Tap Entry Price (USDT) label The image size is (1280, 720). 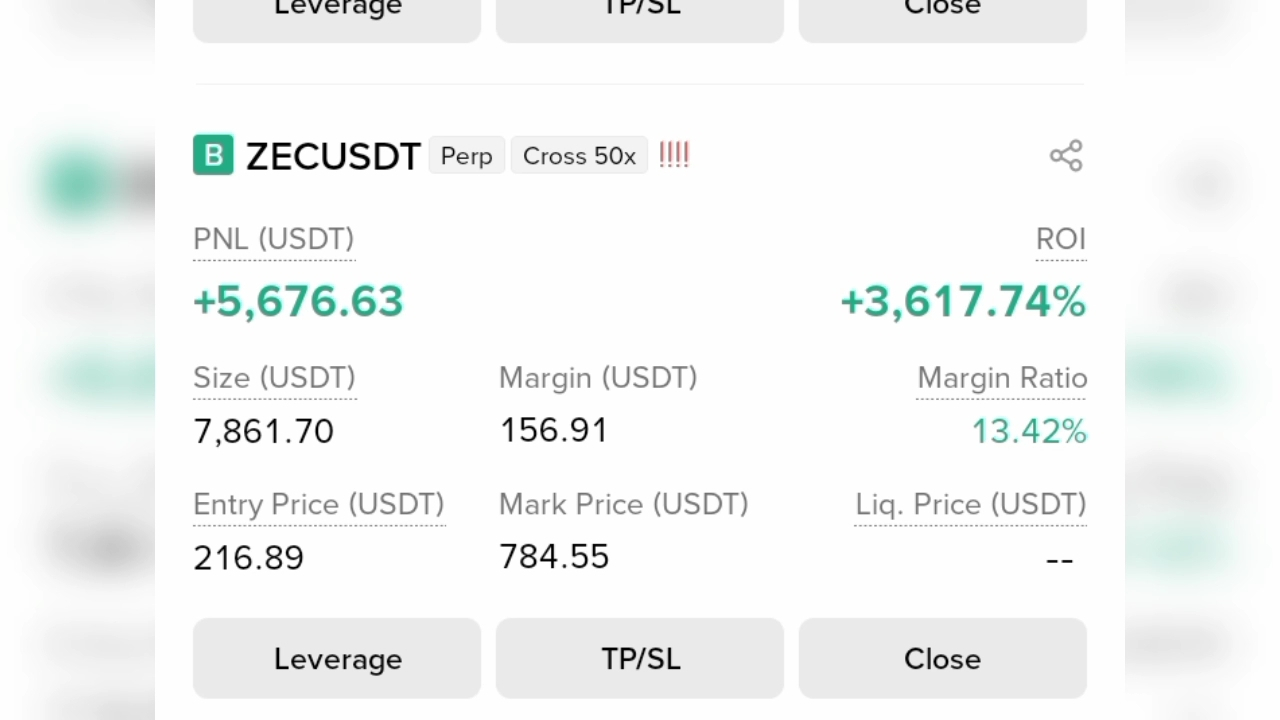(319, 504)
